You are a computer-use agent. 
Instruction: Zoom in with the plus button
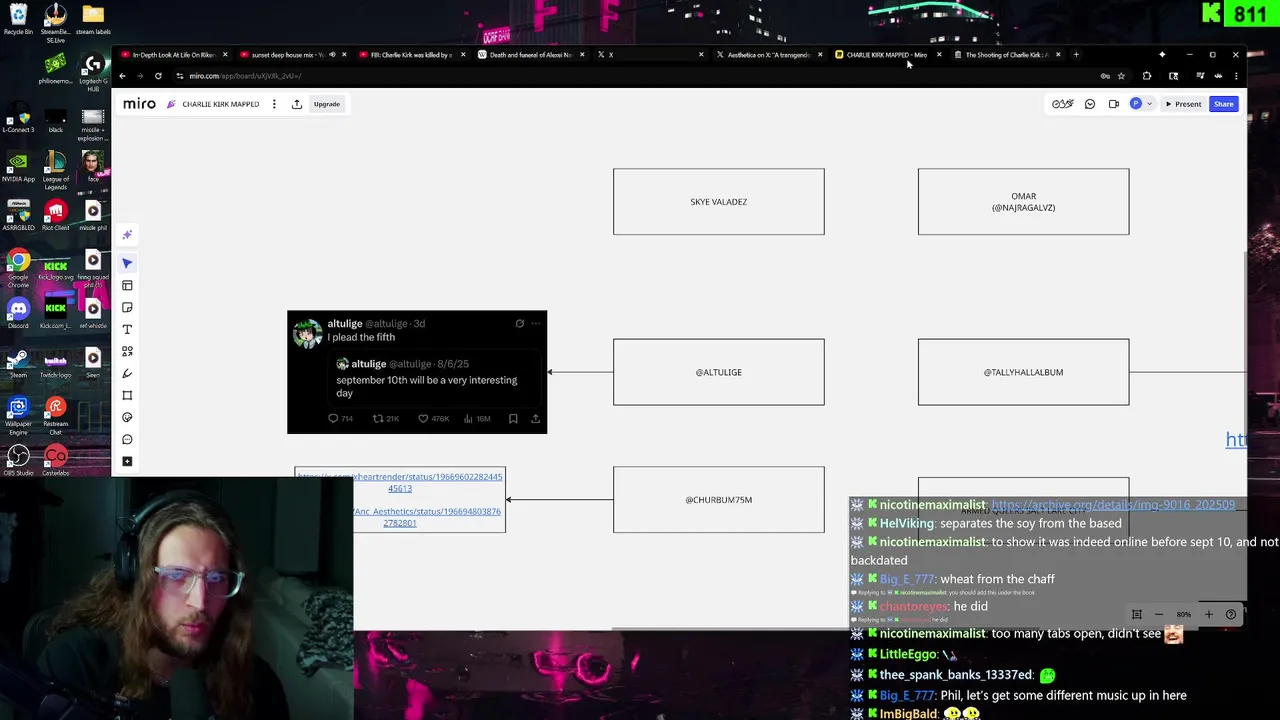(1208, 614)
